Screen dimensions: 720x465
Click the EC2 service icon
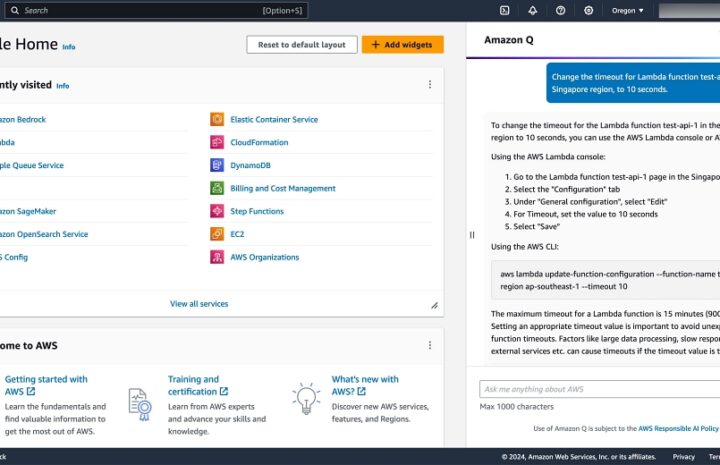[217, 234]
